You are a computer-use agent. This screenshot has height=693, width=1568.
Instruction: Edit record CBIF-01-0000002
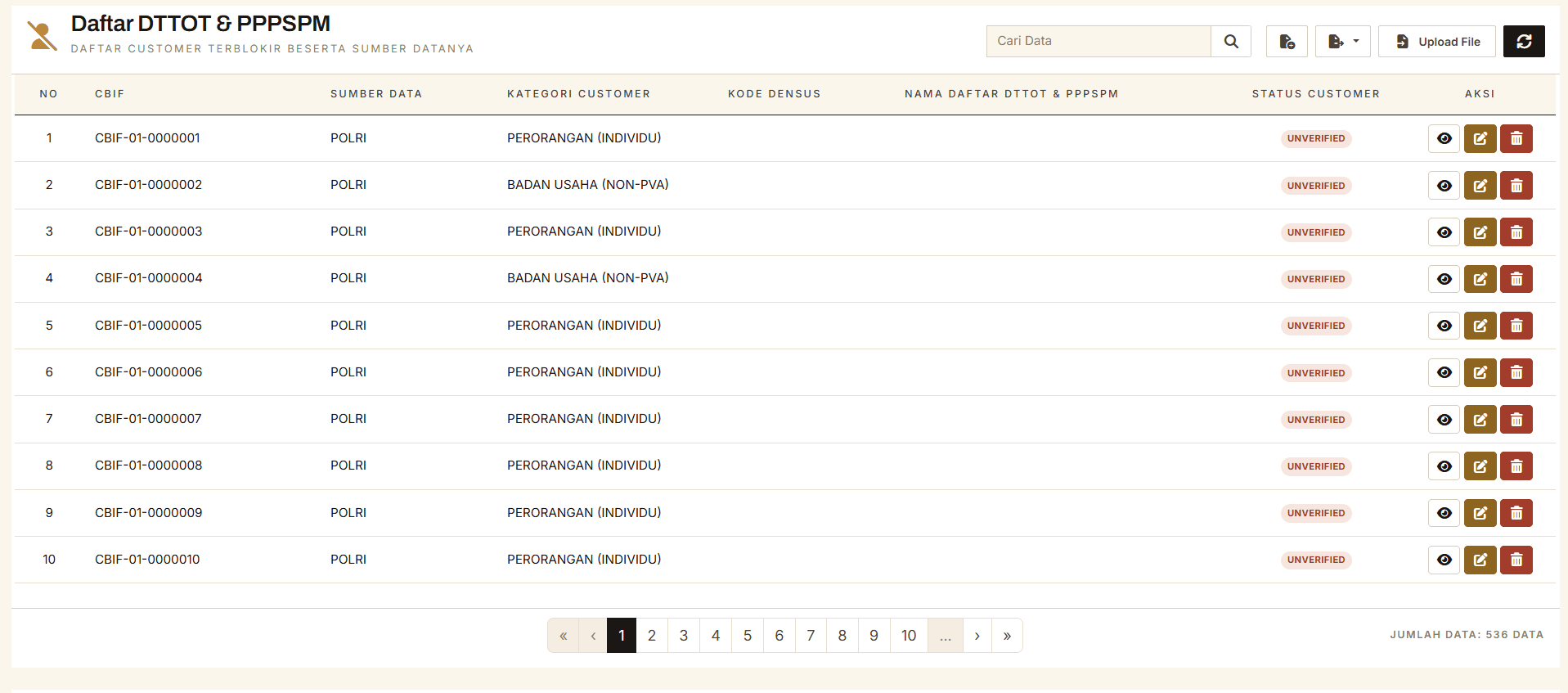pos(1480,186)
